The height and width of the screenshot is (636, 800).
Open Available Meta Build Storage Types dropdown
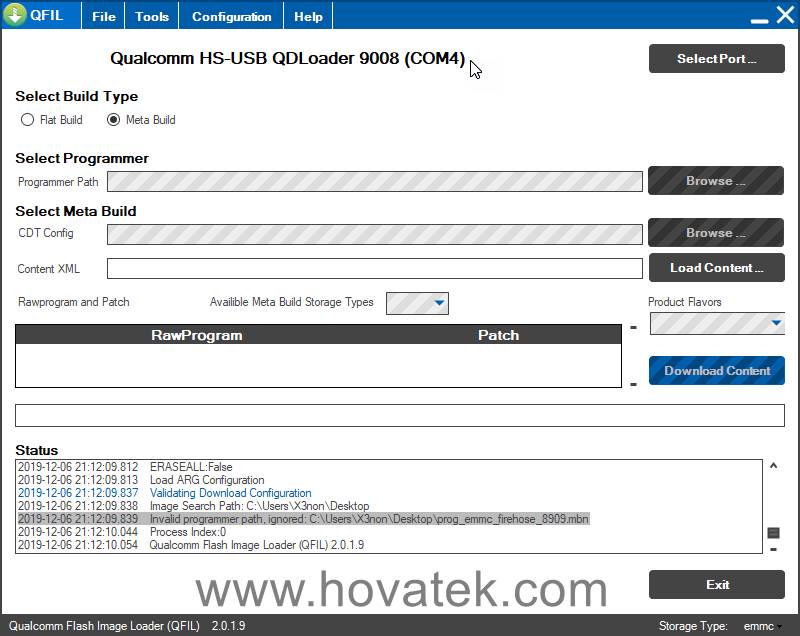(417, 303)
